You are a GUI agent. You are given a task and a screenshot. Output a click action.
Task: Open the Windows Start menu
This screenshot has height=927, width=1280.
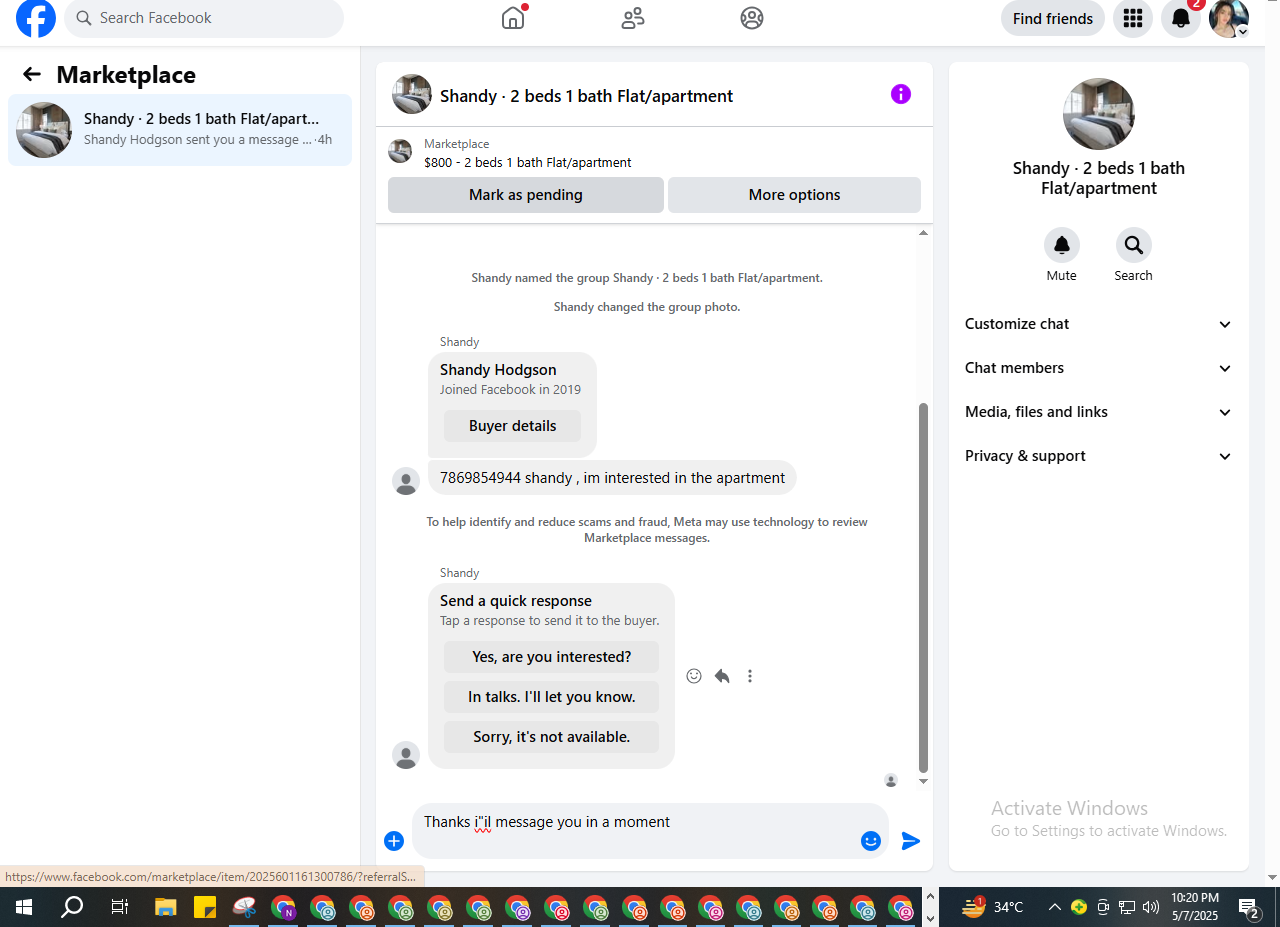pos(24,908)
